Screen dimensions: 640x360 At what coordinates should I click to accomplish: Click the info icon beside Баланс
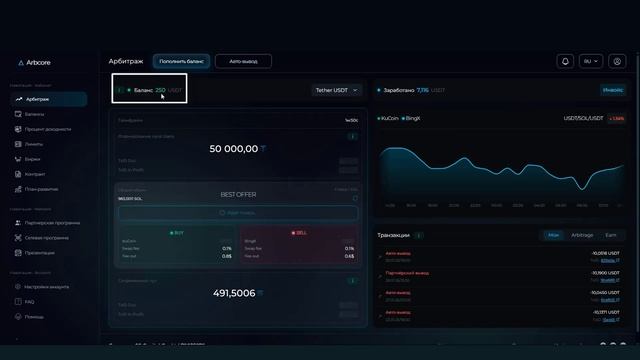(x=120, y=90)
